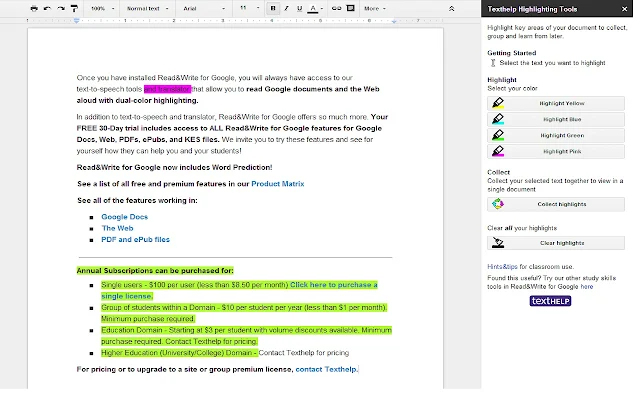640x400 pixels.
Task: Collapse the toolbar with the double chevron
Action: (451, 9)
